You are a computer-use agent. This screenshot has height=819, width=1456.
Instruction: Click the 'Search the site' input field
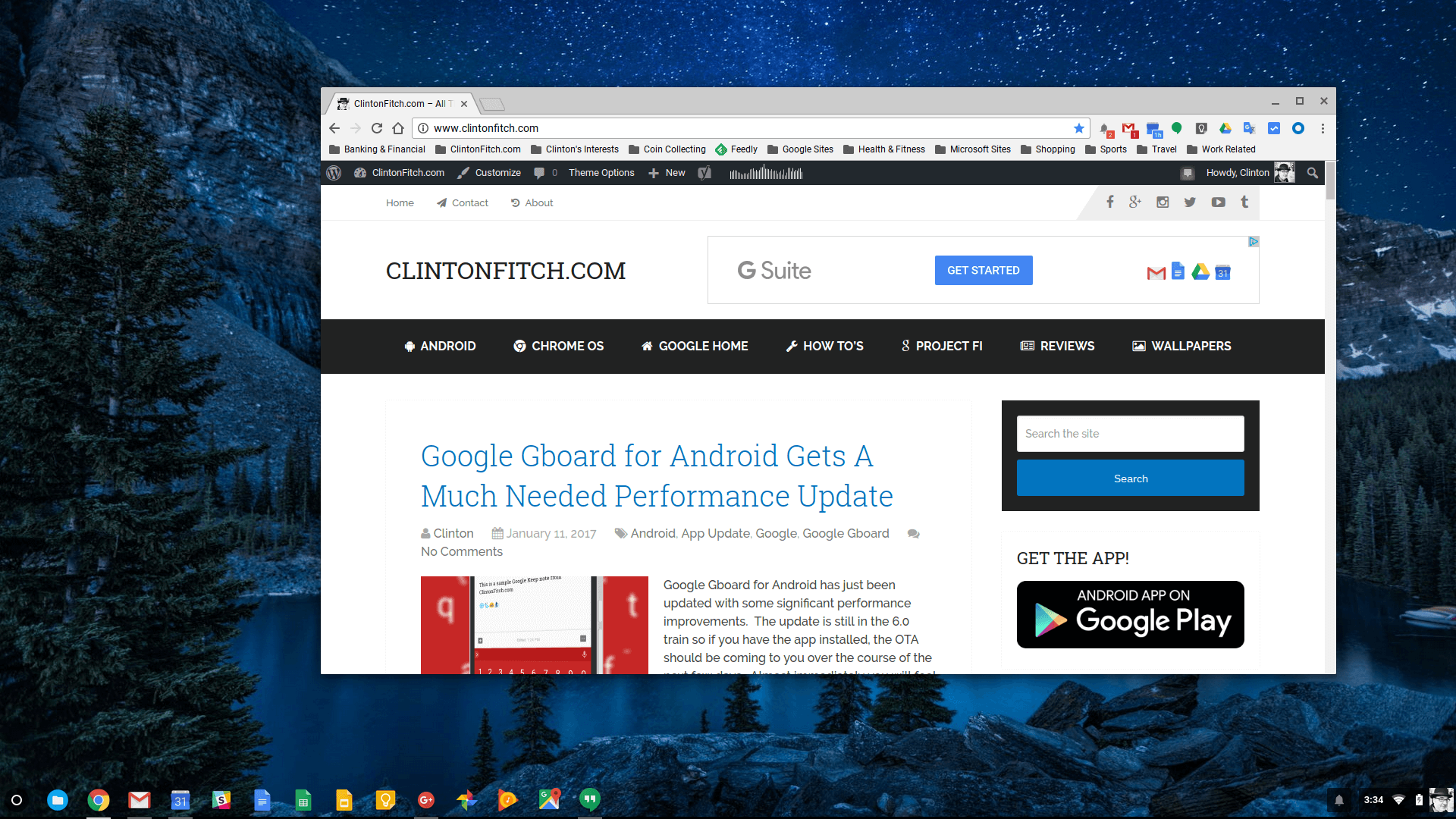1130,434
